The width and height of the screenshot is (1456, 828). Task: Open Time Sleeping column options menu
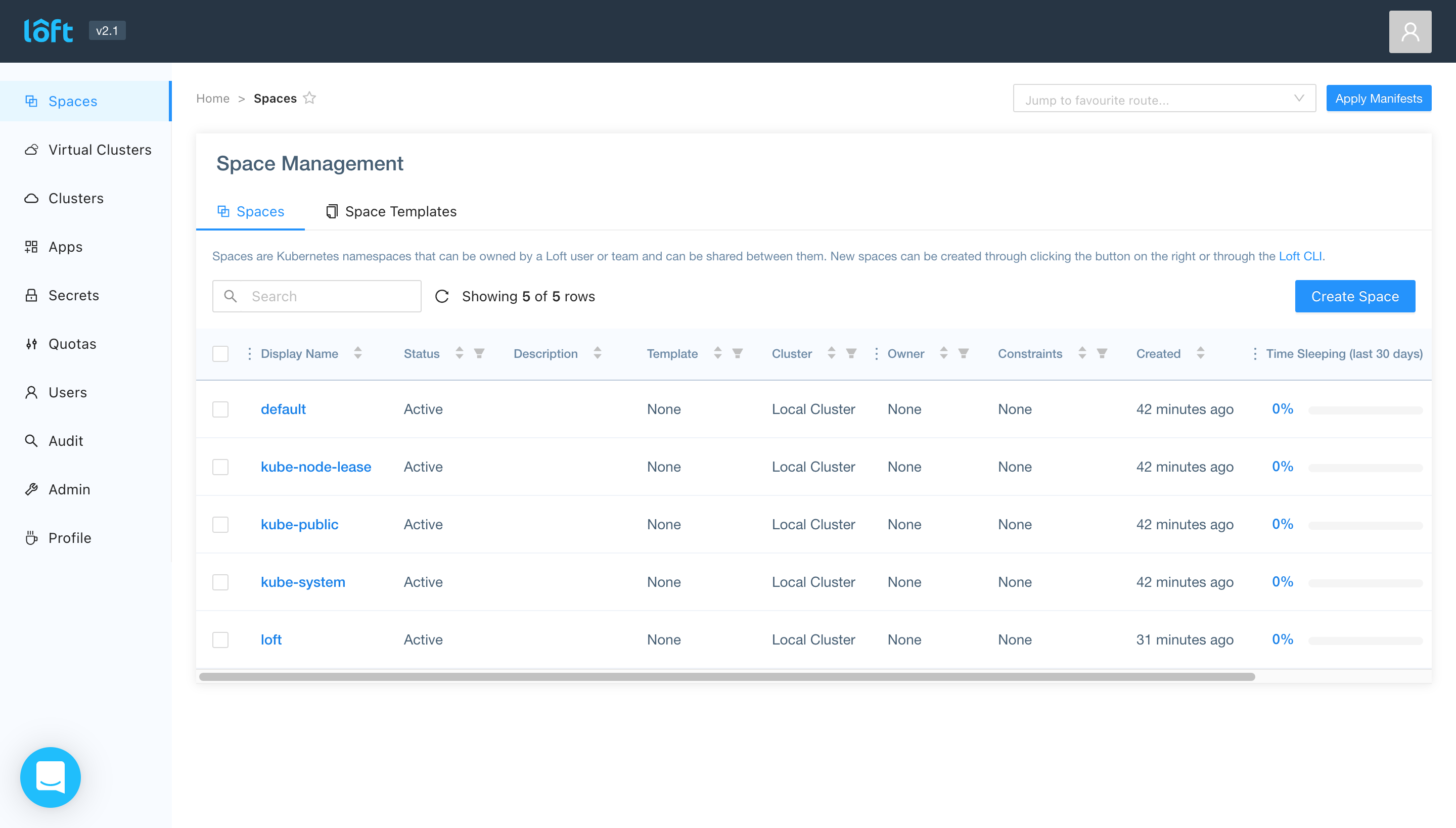pos(1255,354)
